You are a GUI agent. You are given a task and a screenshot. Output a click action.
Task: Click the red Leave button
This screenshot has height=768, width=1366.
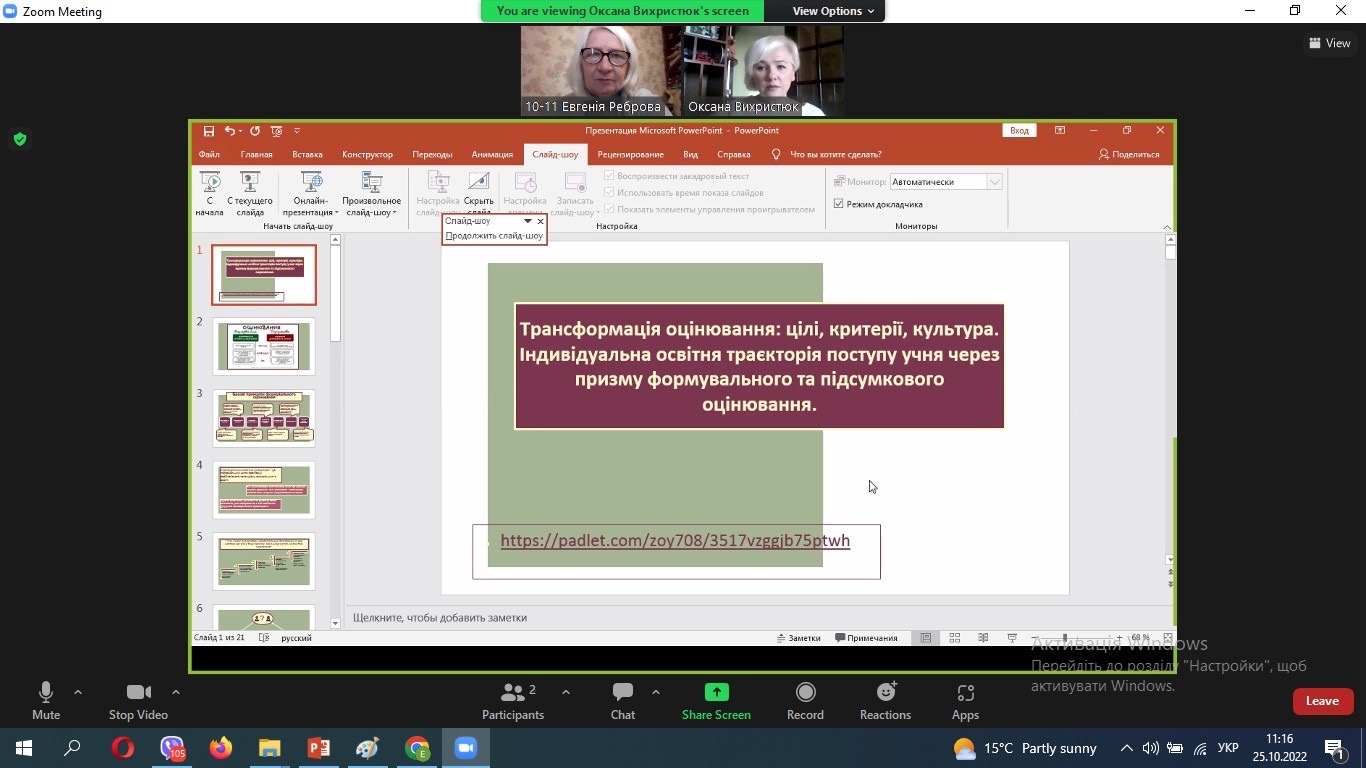pyautogui.click(x=1322, y=701)
